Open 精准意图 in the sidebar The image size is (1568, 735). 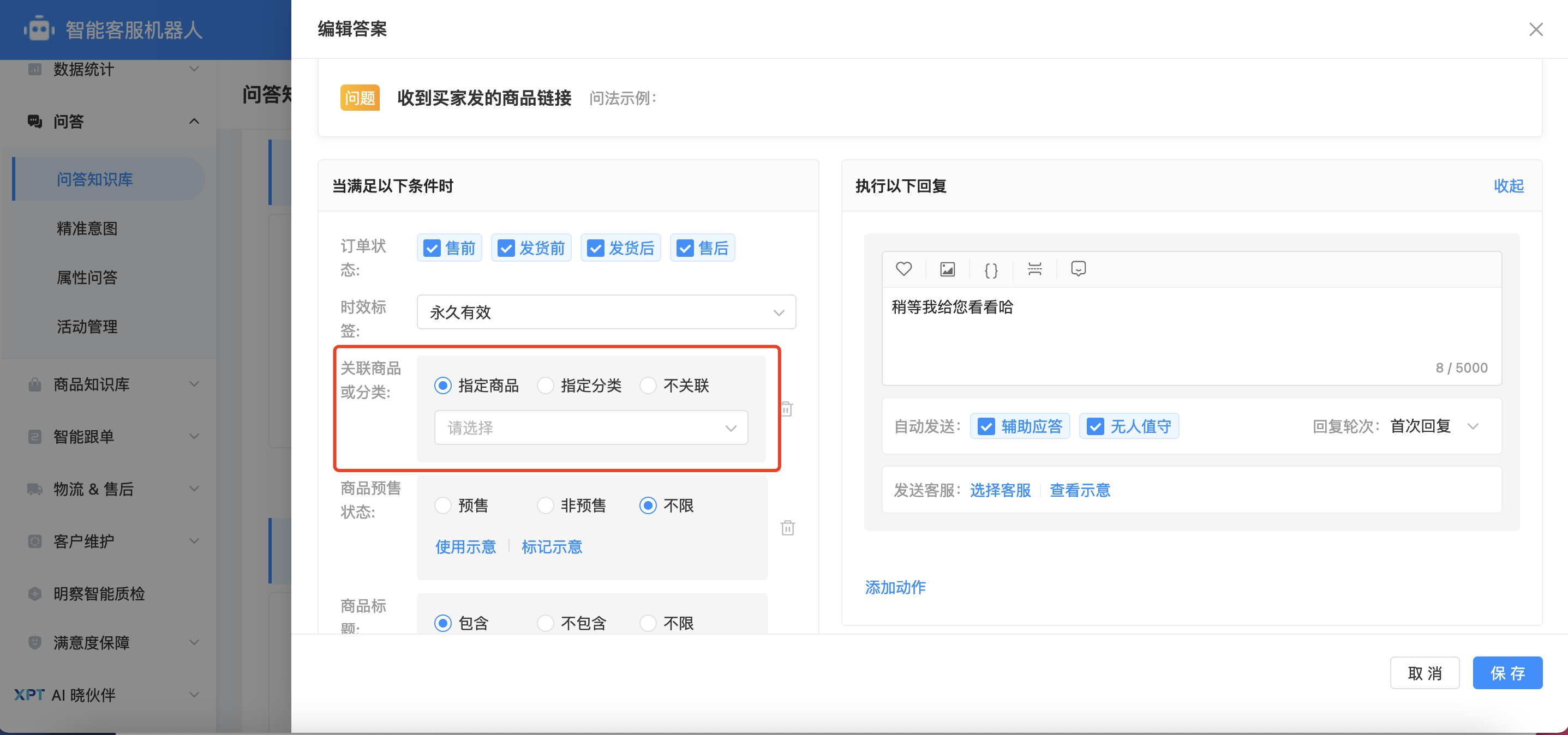(x=87, y=229)
